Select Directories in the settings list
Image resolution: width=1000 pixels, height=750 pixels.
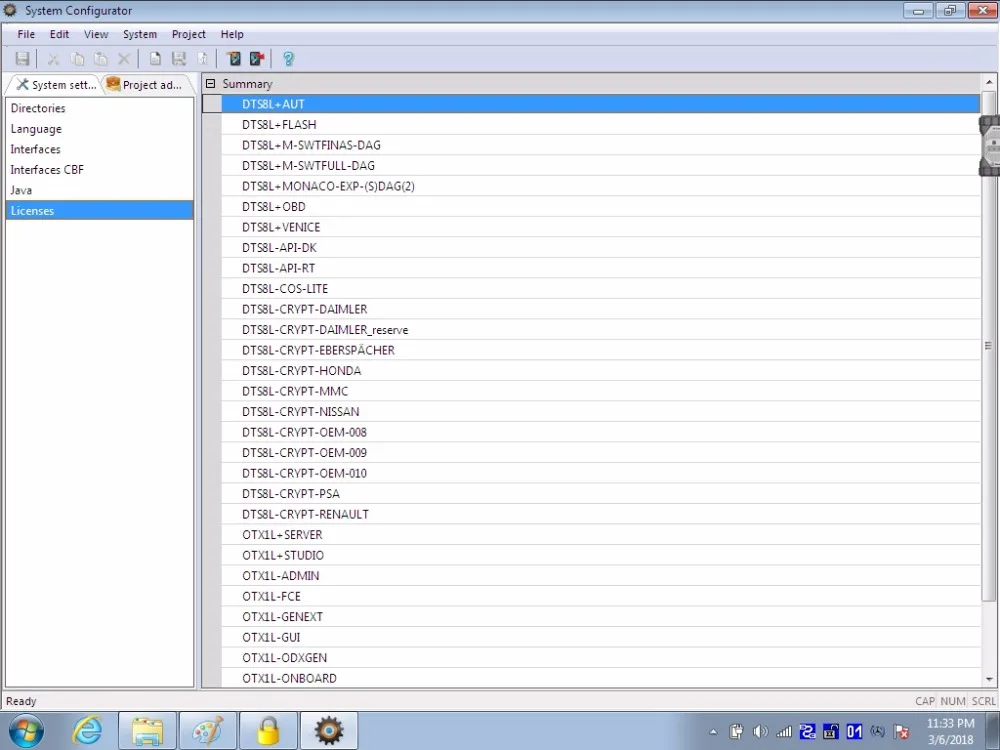click(x=99, y=108)
